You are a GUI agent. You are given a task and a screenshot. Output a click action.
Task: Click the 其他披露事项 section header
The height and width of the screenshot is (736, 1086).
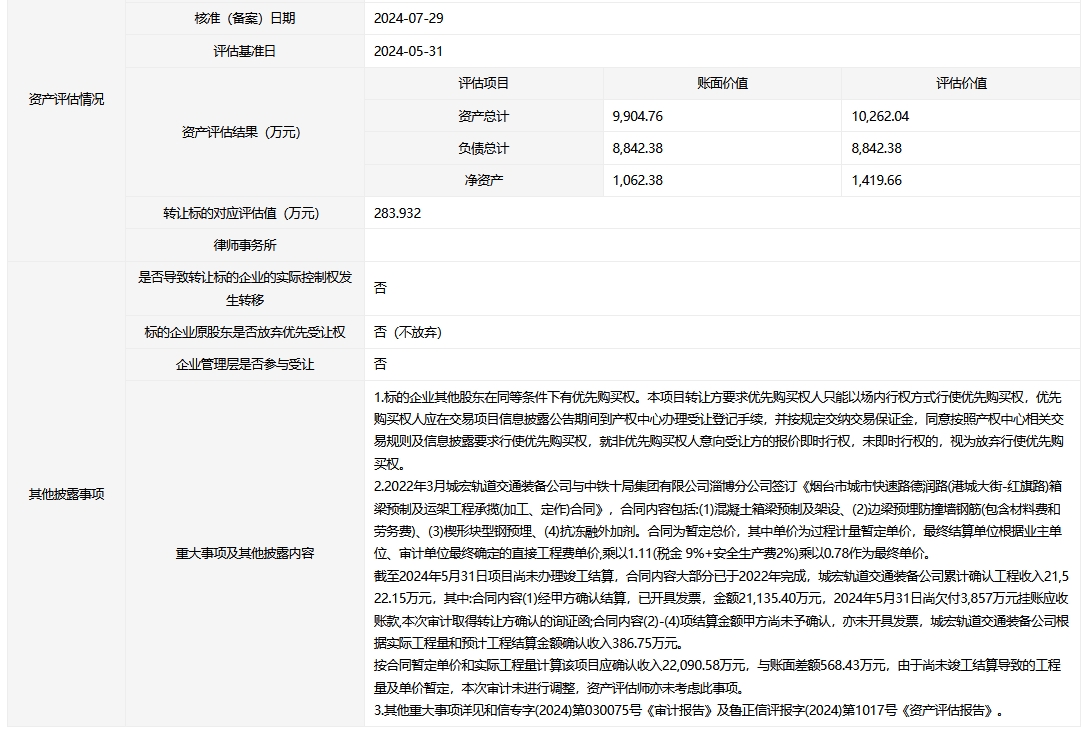pos(66,494)
